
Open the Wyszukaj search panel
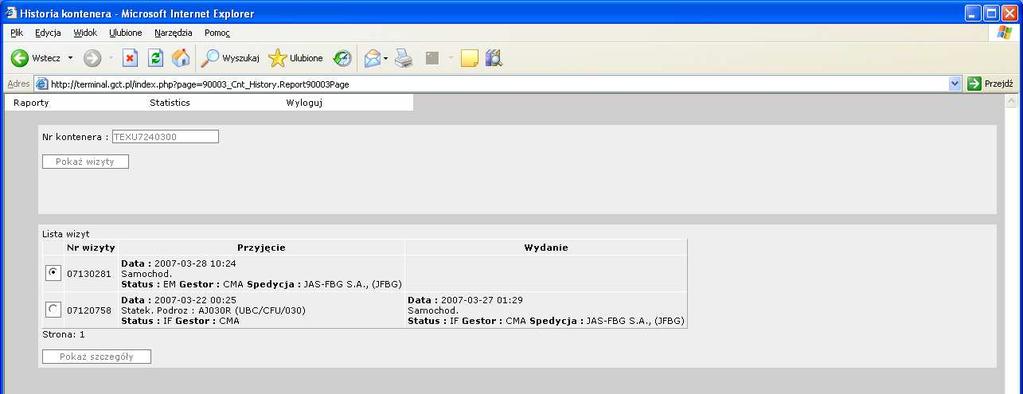click(x=230, y=58)
